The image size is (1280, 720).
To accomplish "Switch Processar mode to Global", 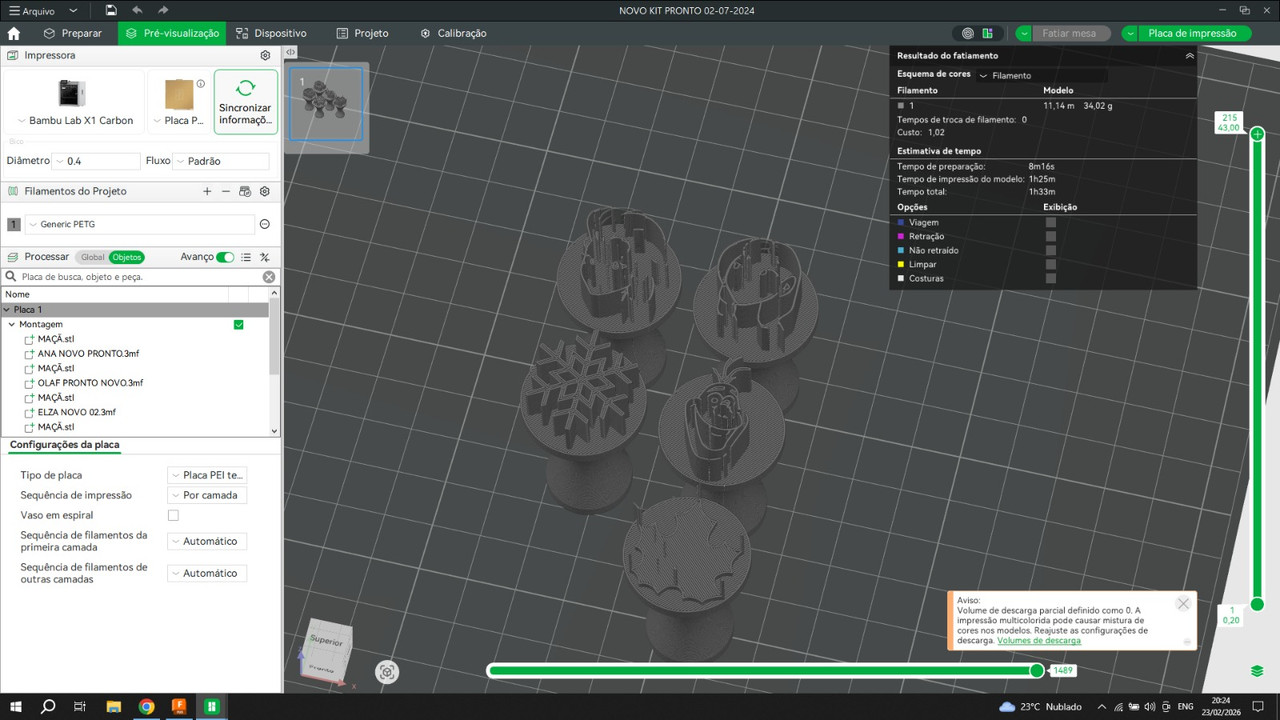I will [92, 257].
